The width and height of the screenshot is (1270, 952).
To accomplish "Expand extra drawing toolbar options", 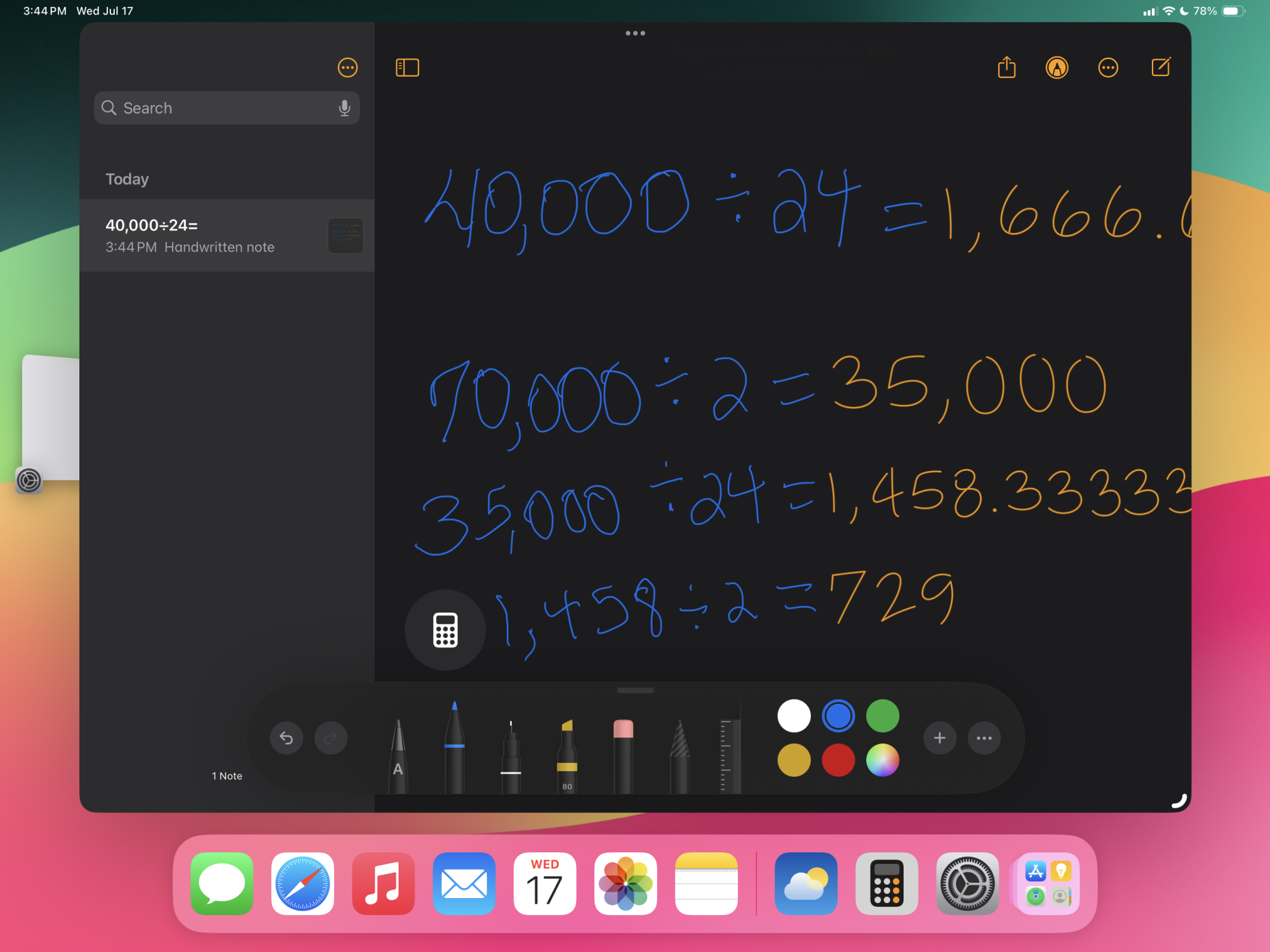I will point(984,737).
